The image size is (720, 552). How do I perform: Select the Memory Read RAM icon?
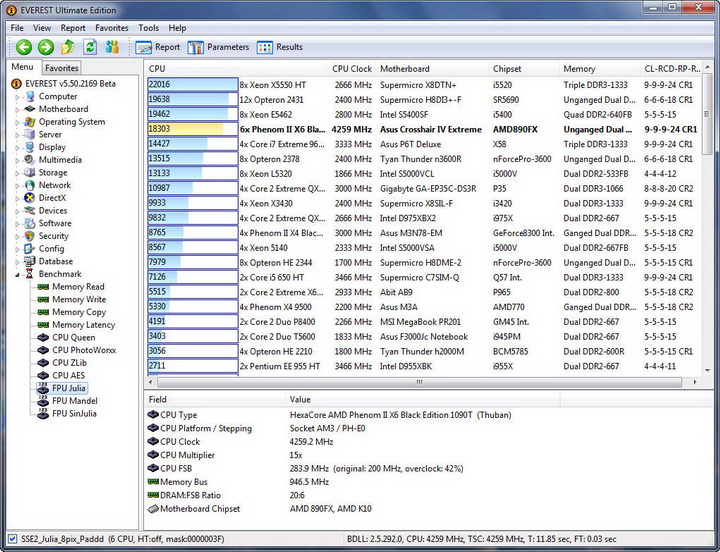point(43,287)
